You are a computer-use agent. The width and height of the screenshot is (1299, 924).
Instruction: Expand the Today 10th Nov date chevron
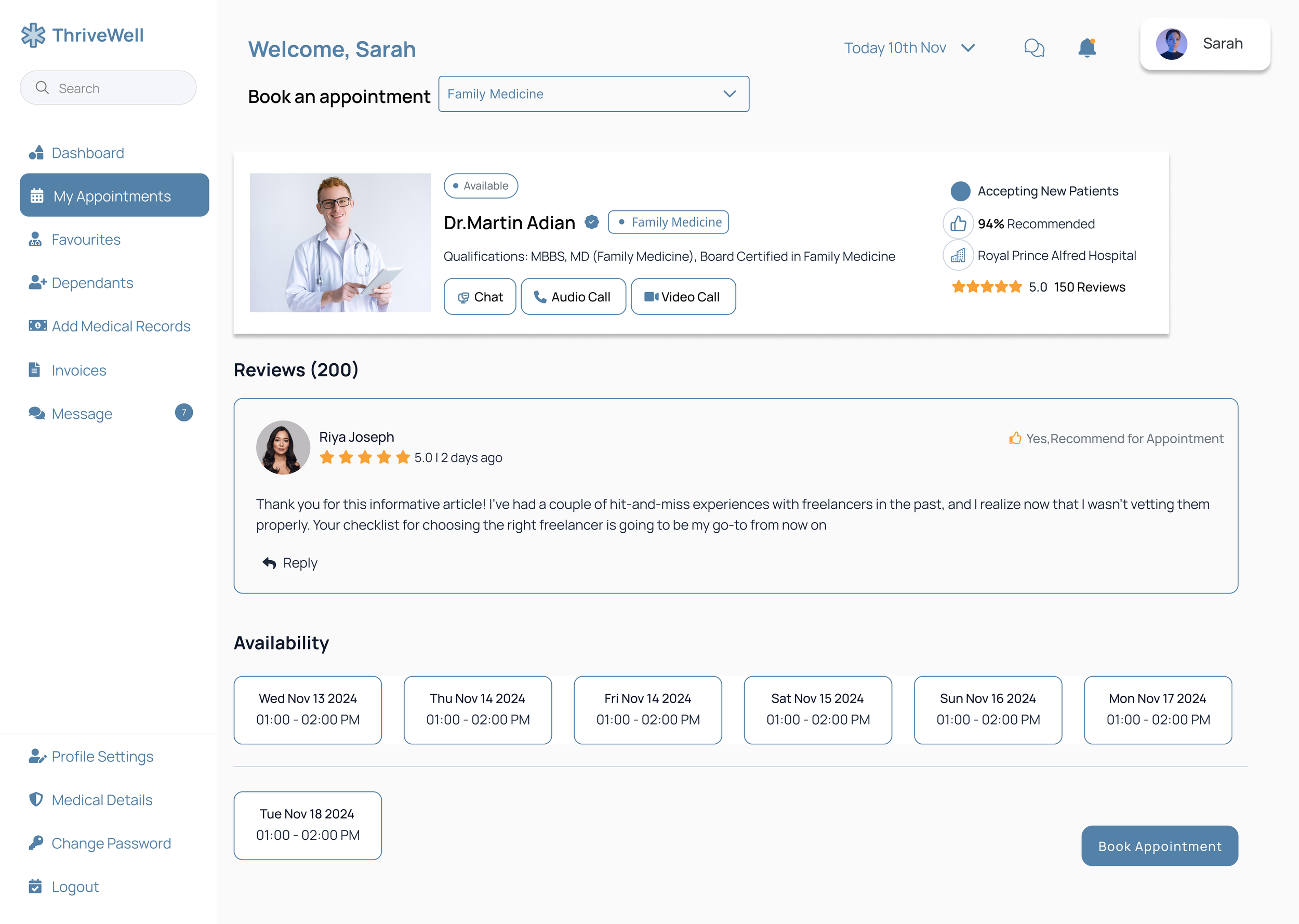tap(968, 48)
